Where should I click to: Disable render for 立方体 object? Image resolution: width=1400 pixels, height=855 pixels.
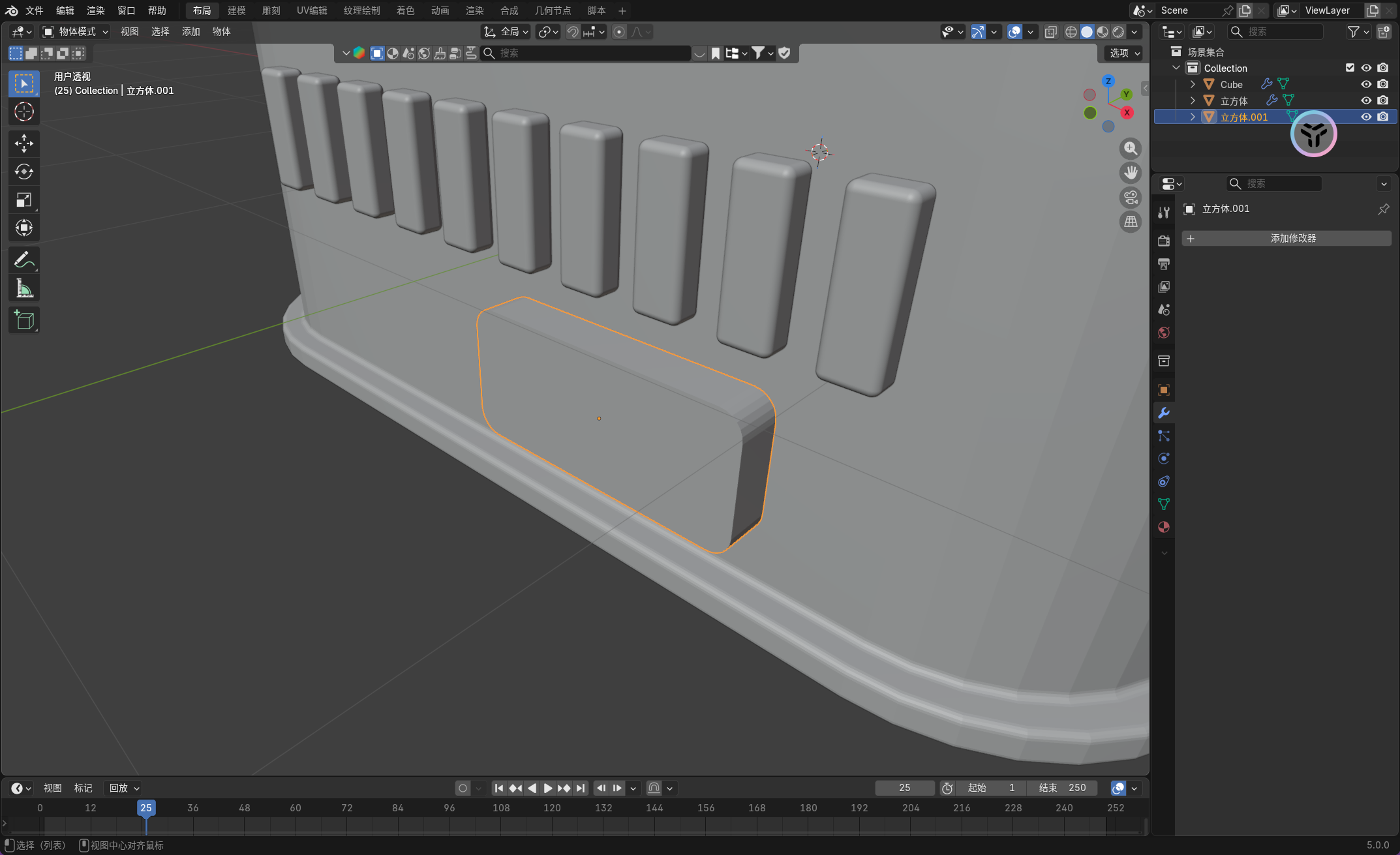1382,100
